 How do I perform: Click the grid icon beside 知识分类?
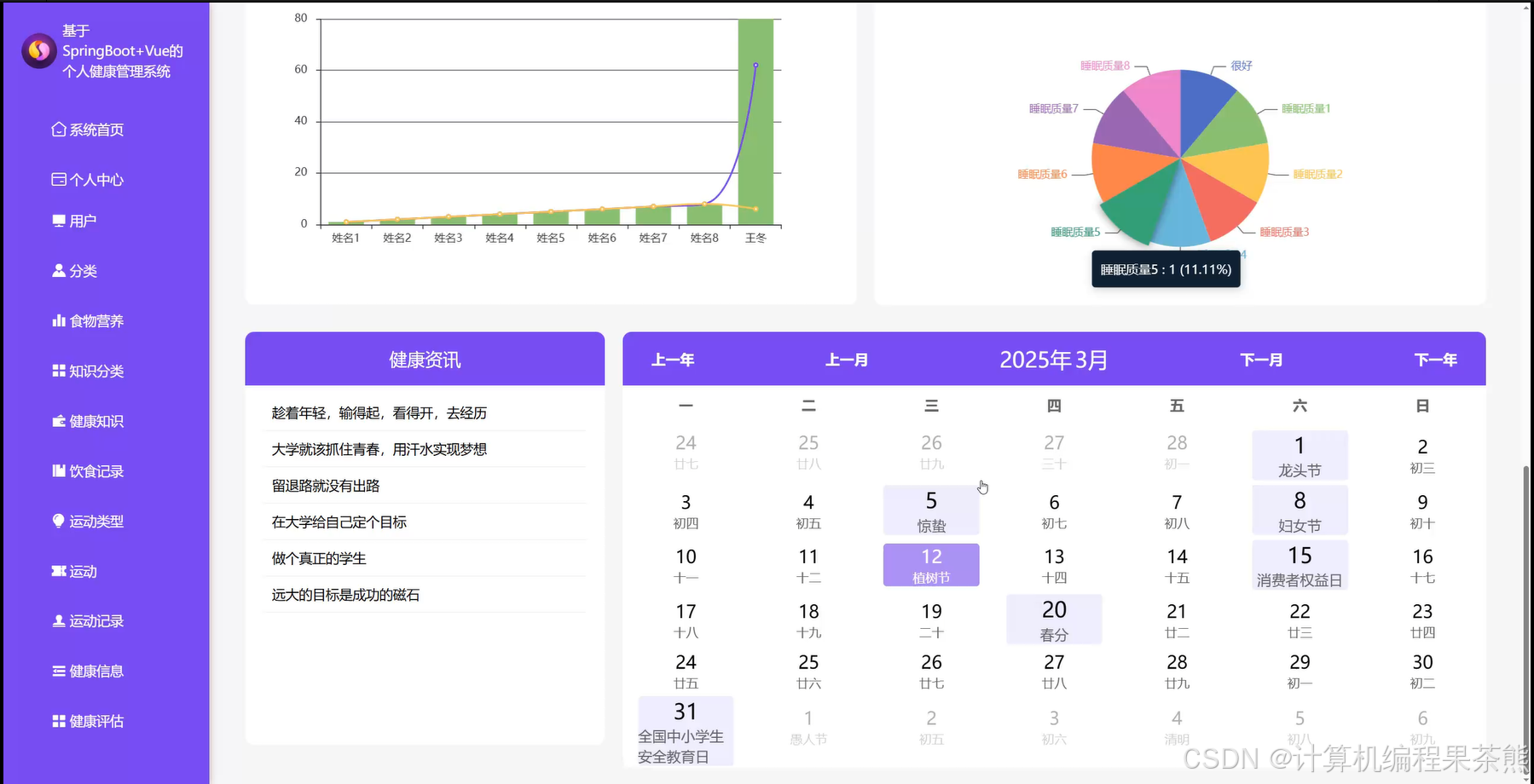[59, 371]
